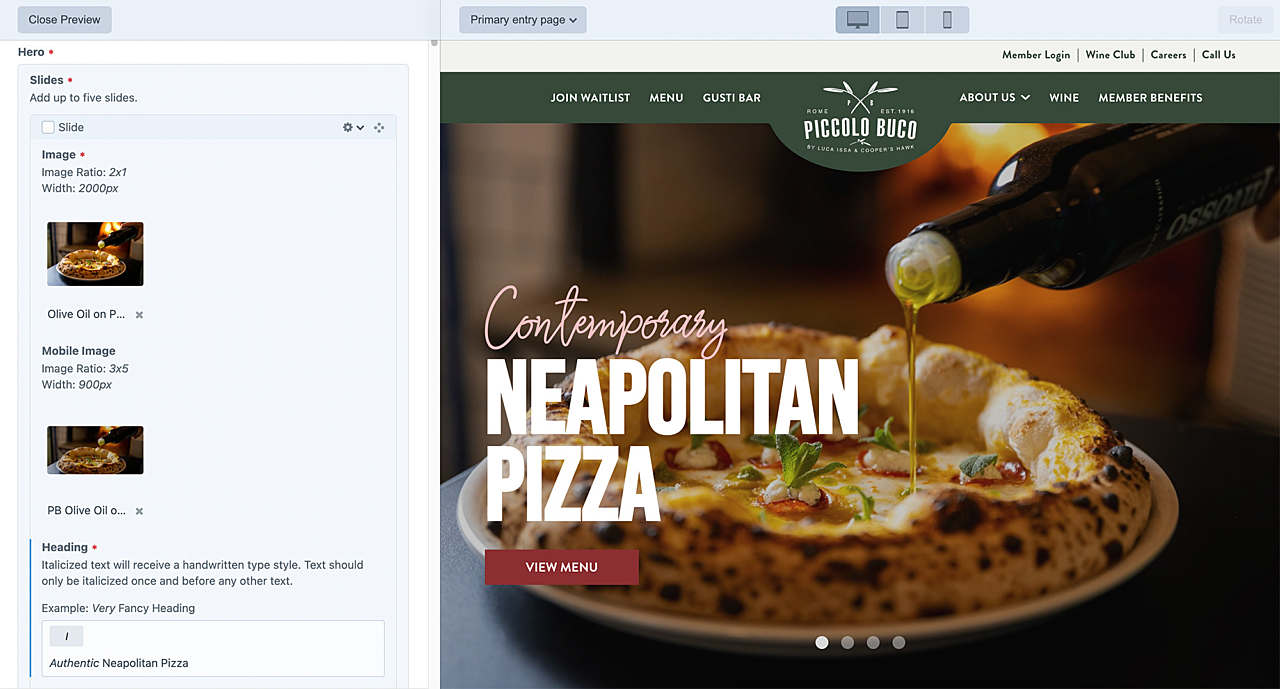This screenshot has height=689, width=1280.
Task: Switch to tablet preview icon
Action: pos(902,20)
